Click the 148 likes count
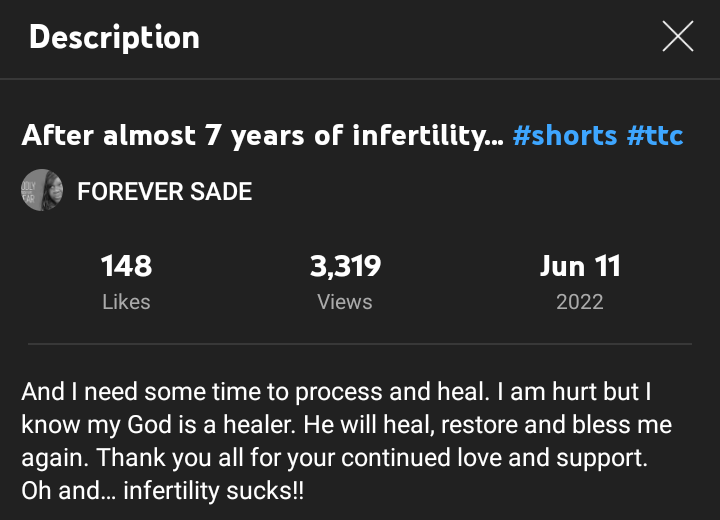Viewport: 720px width, 520px height. 126,266
